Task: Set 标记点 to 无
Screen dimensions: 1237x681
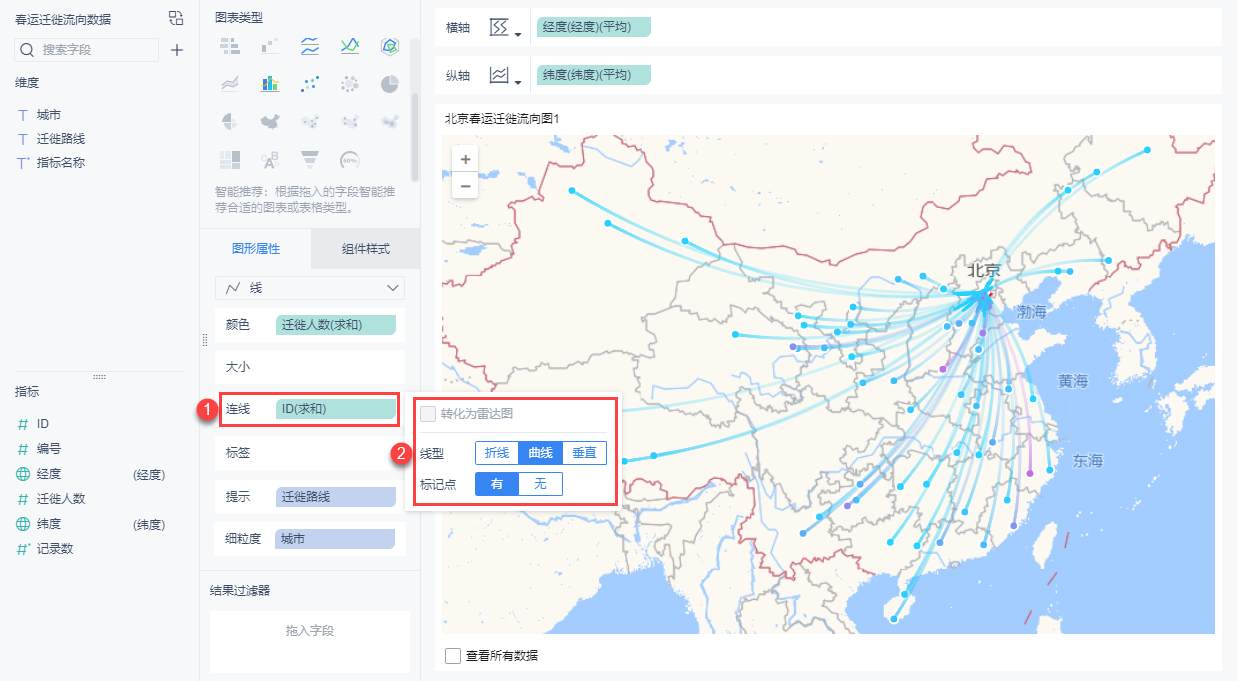Action: 541,484
